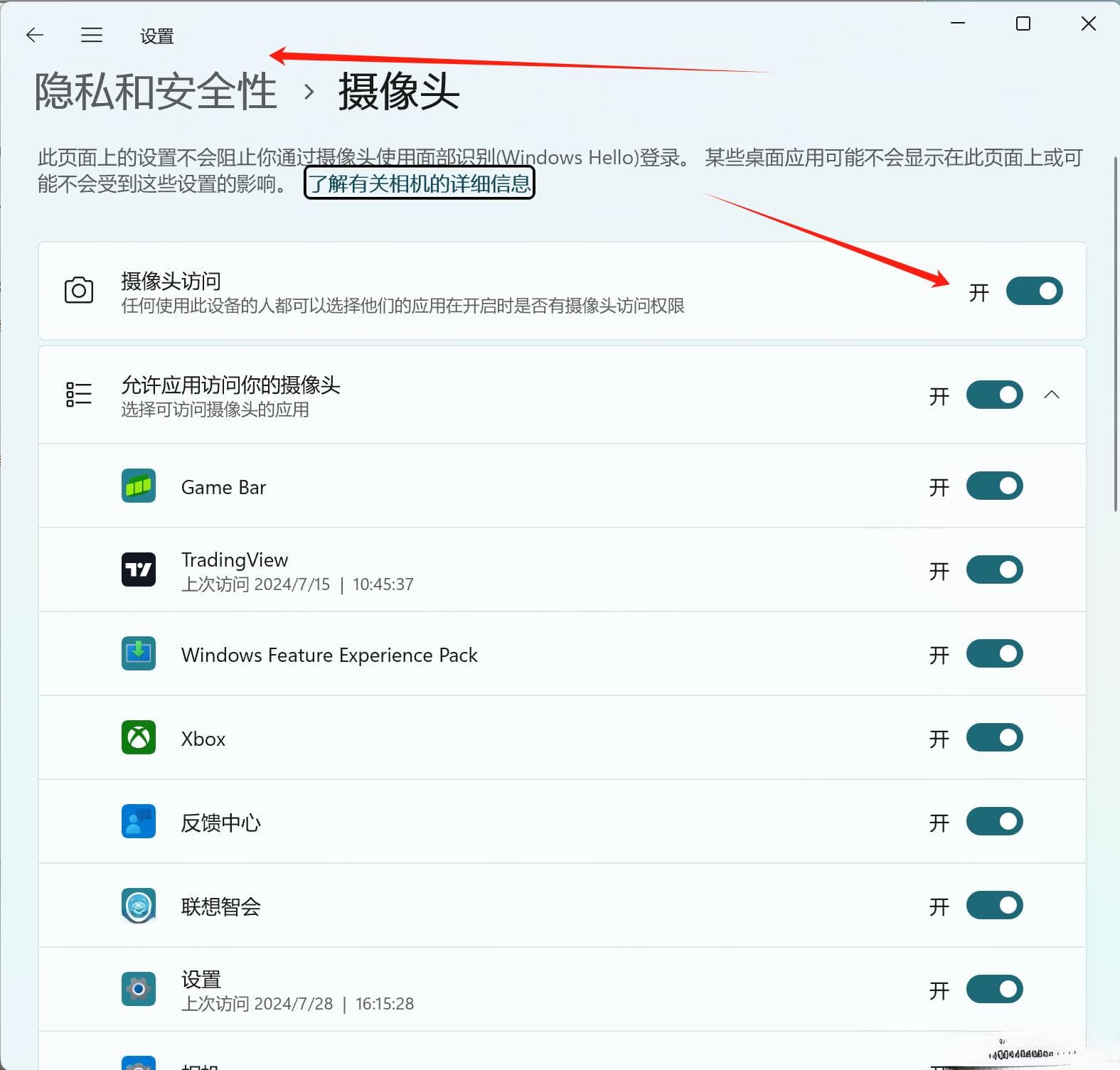The image size is (1120, 1070).
Task: Click the Xbox app icon
Action: point(139,738)
